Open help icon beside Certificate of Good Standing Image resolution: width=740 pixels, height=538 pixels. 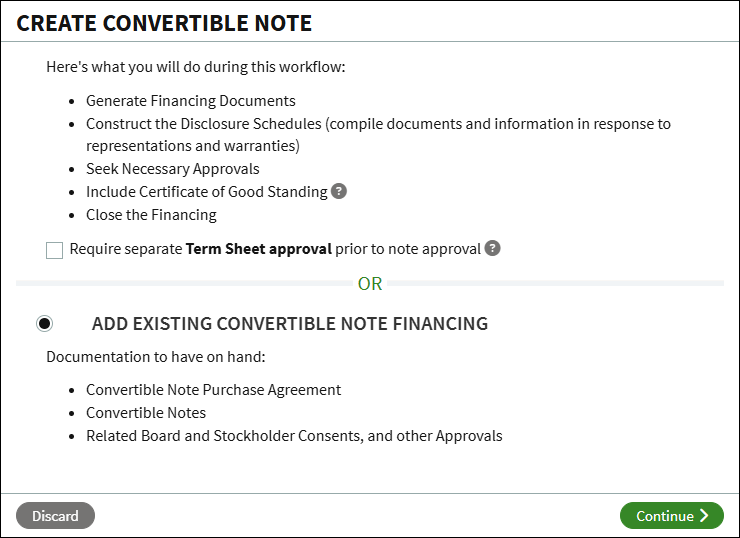click(x=338, y=191)
